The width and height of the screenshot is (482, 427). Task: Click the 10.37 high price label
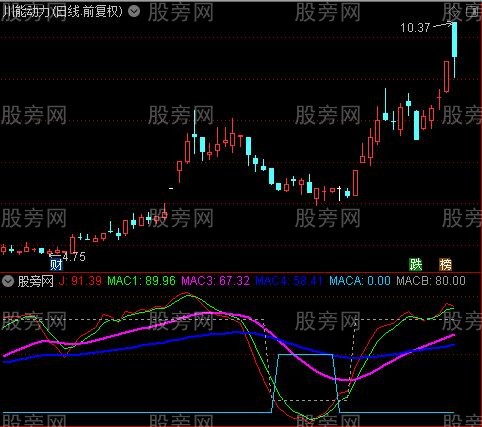tap(415, 28)
